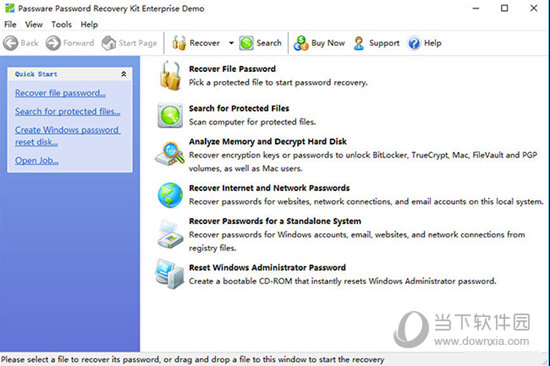Click the Search for Protected Files globe icon
The height and width of the screenshot is (366, 550).
tap(170, 115)
